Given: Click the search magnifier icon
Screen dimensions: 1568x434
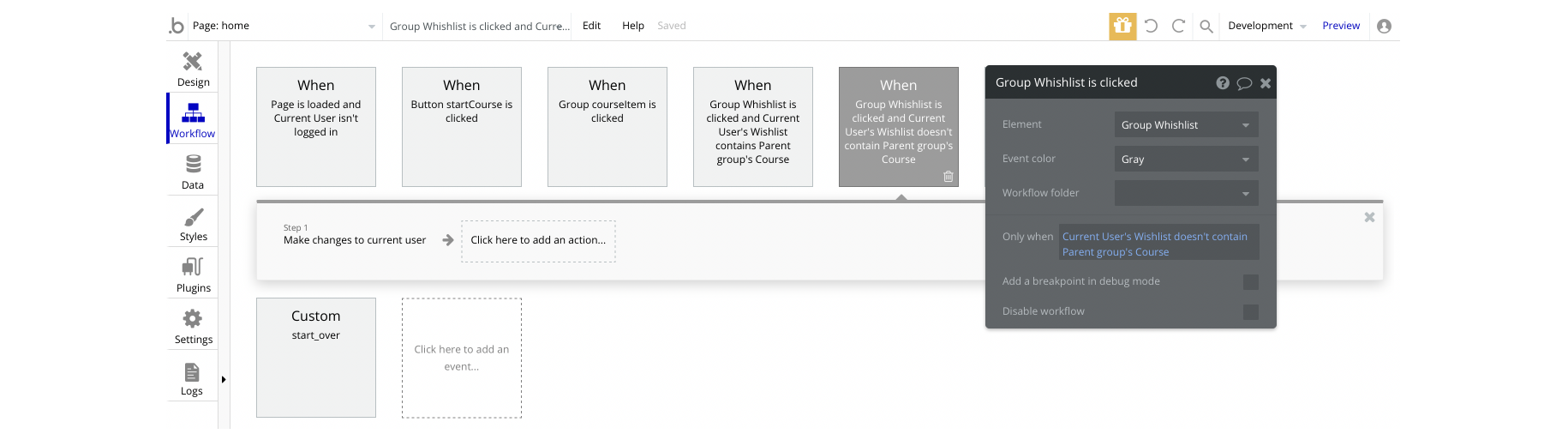Looking at the screenshot, I should click(x=1206, y=27).
